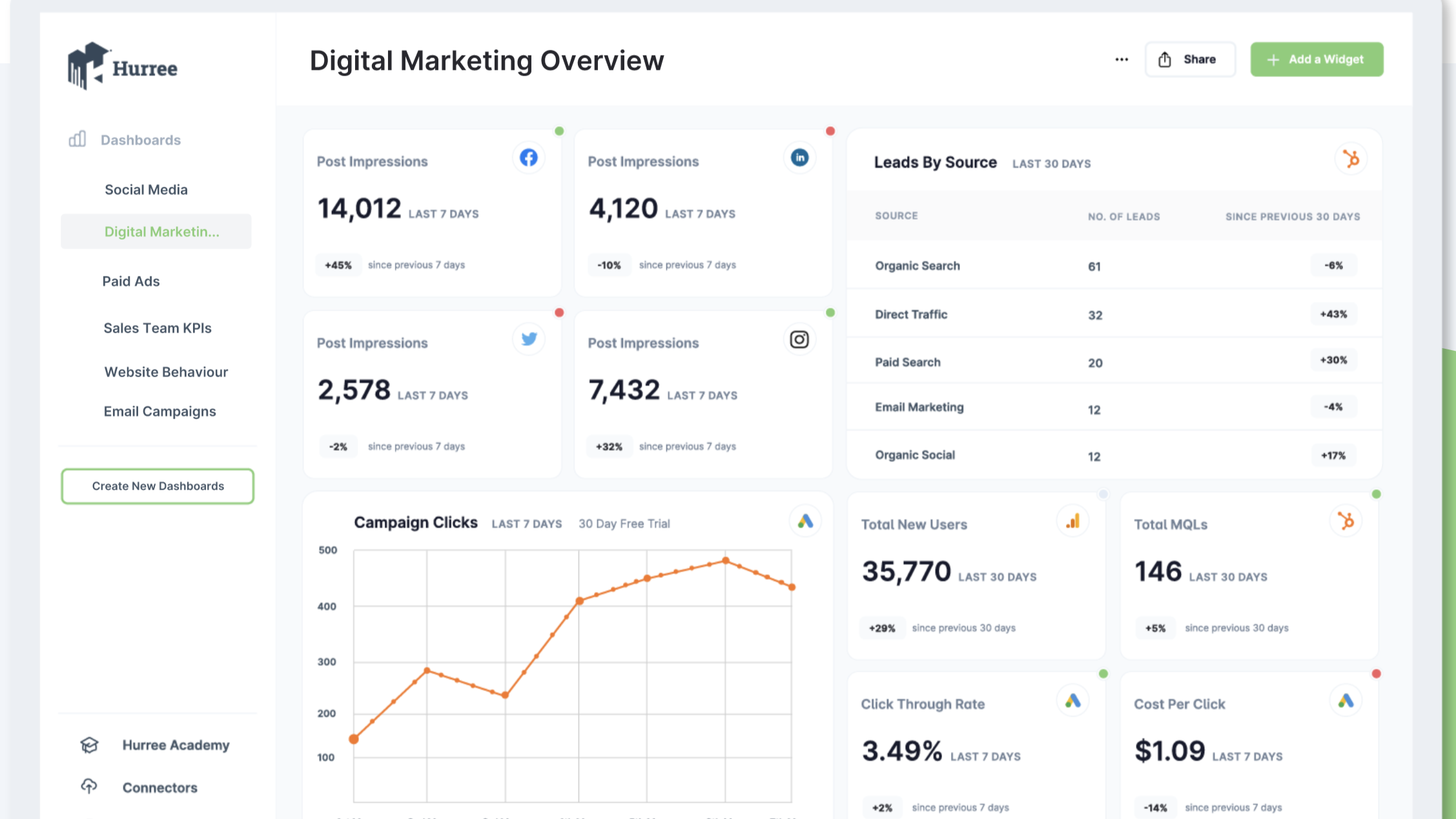Click Create New Dashboards button
Viewport: 1456px width, 819px height.
158,486
